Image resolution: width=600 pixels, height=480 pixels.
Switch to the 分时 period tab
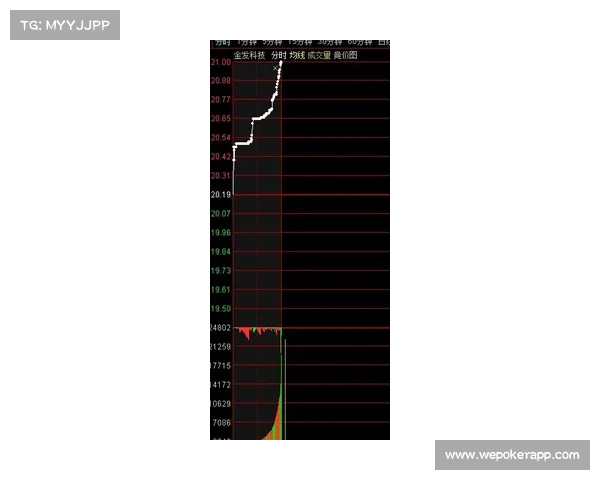pyautogui.click(x=222, y=42)
